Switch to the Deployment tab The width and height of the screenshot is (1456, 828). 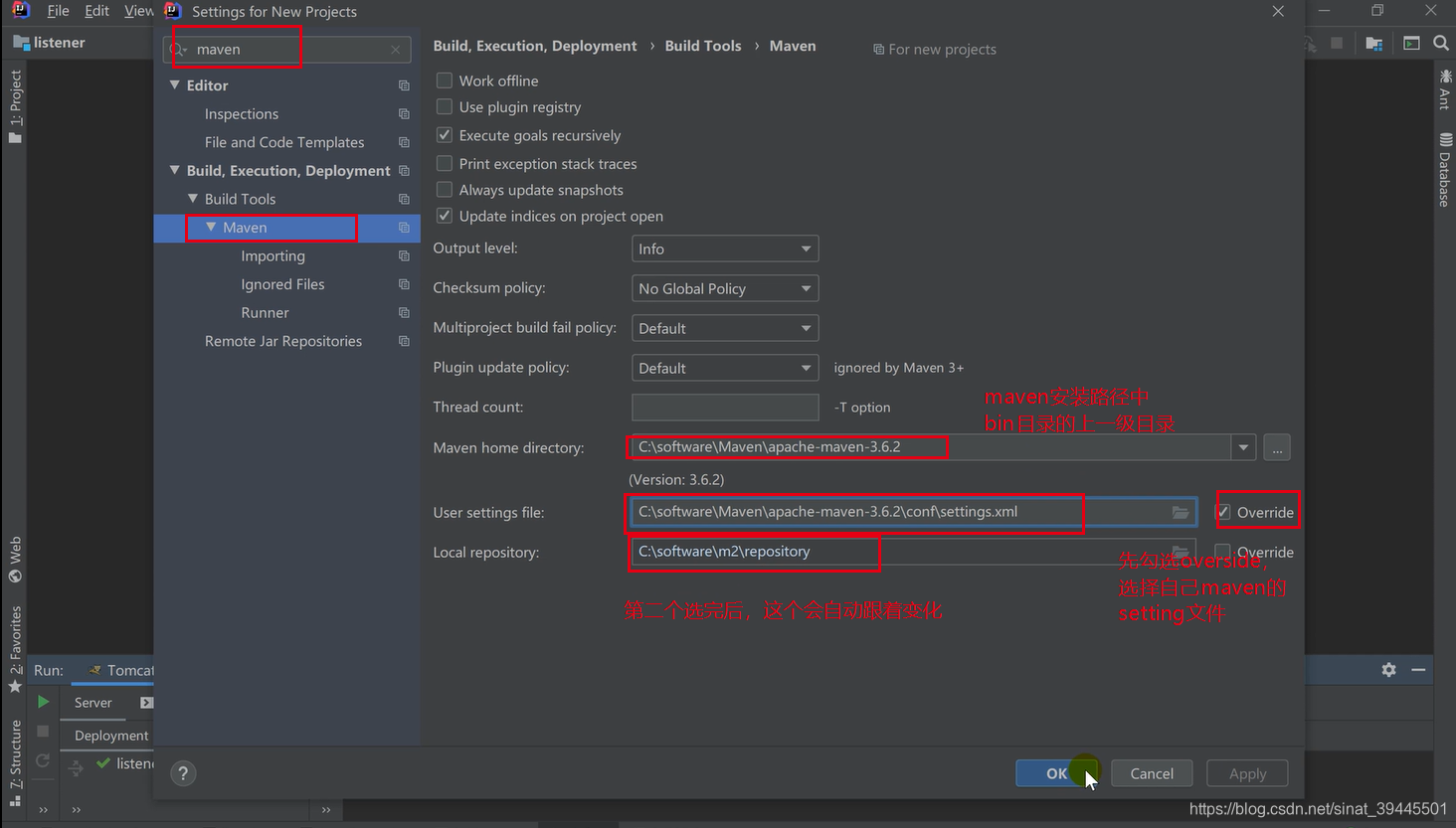(111, 736)
